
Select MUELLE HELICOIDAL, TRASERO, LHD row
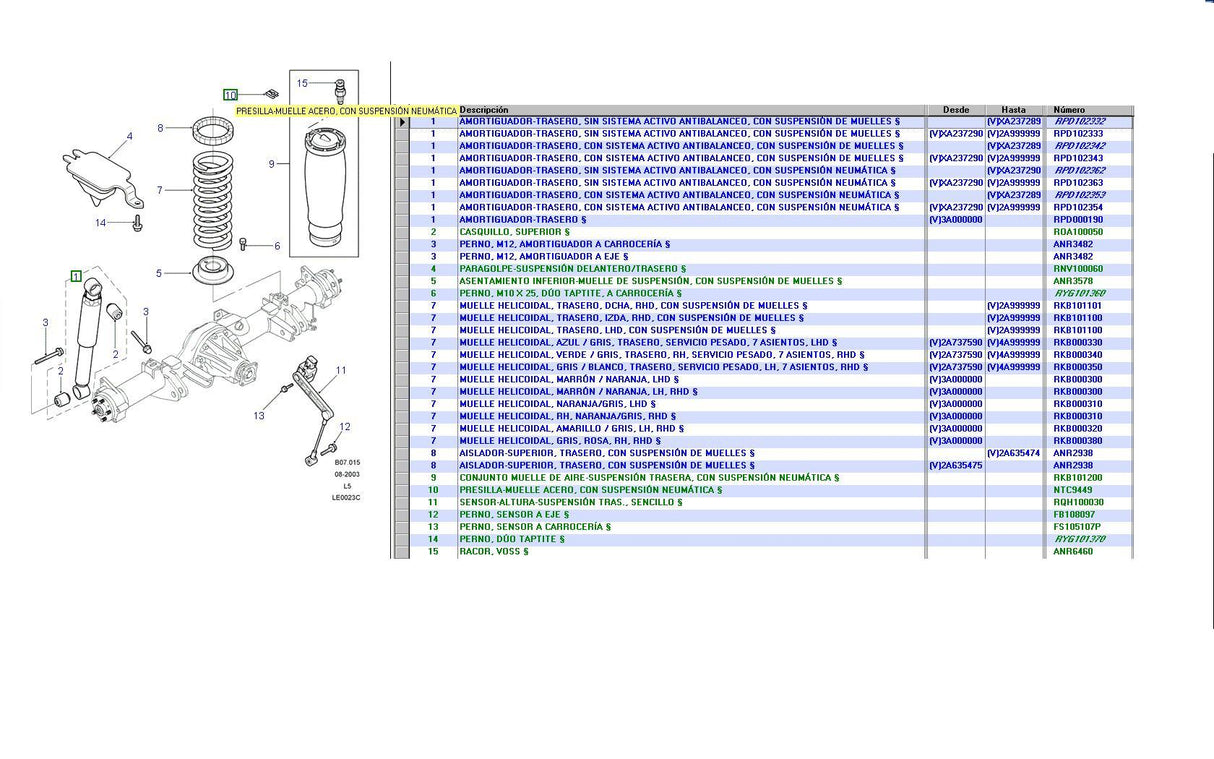tap(764, 330)
